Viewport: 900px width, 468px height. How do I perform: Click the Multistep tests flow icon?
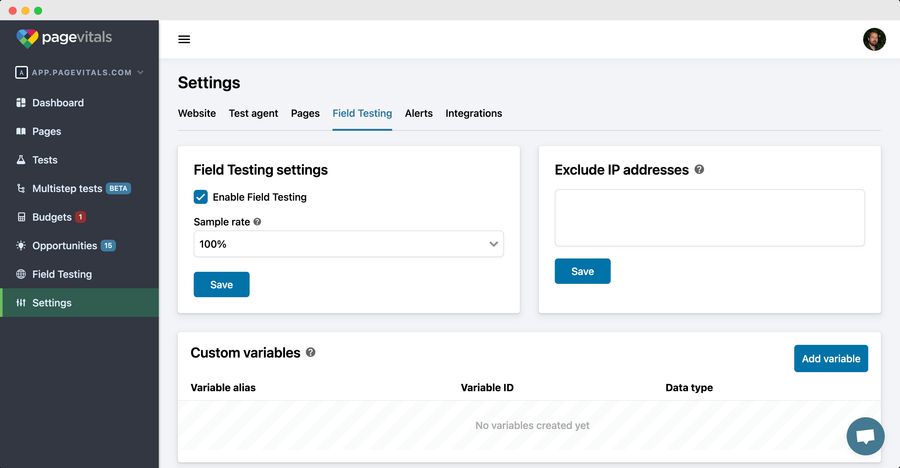point(21,188)
